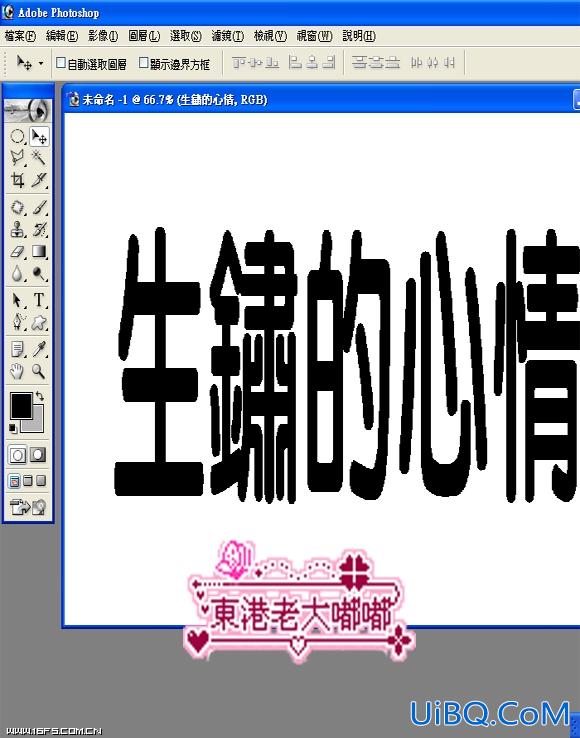580x738 pixels.
Task: Click the distribute bottom edges icon
Action: pos(393,62)
